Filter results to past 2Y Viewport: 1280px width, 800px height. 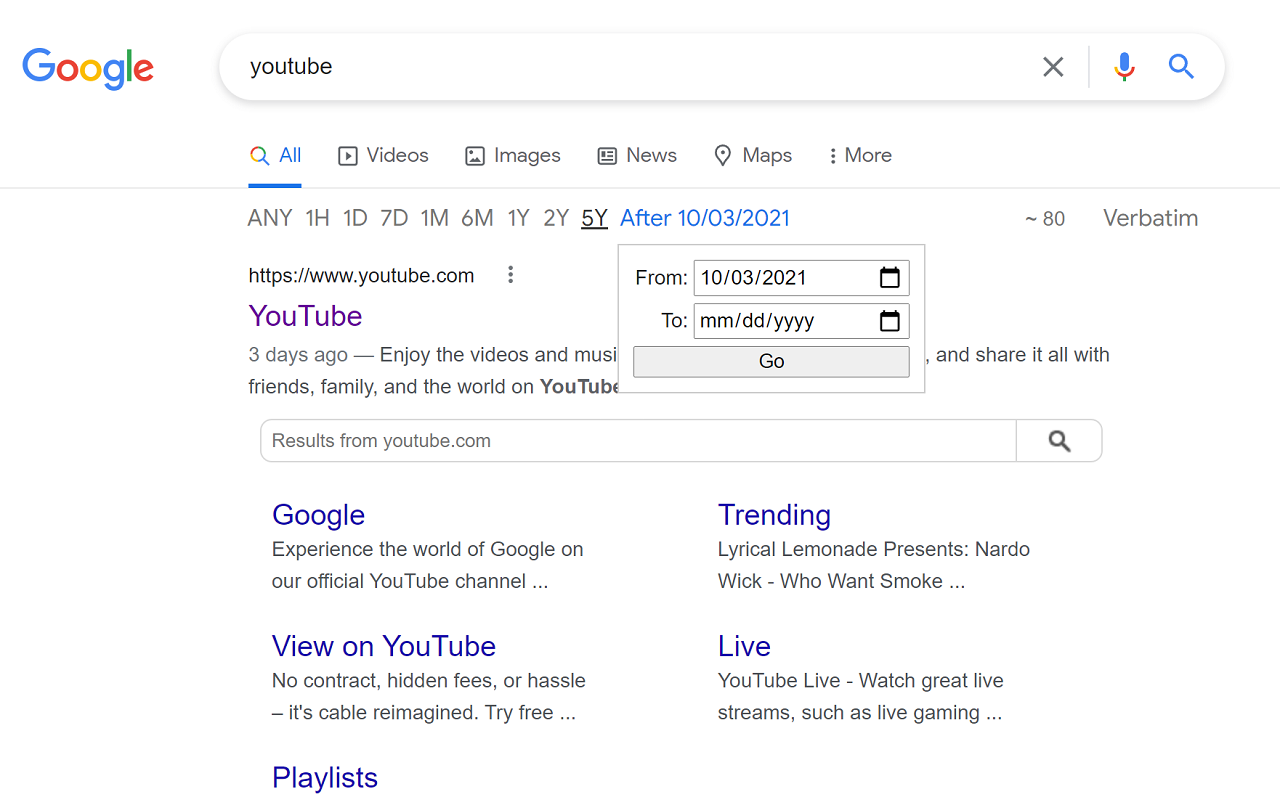[x=556, y=218]
